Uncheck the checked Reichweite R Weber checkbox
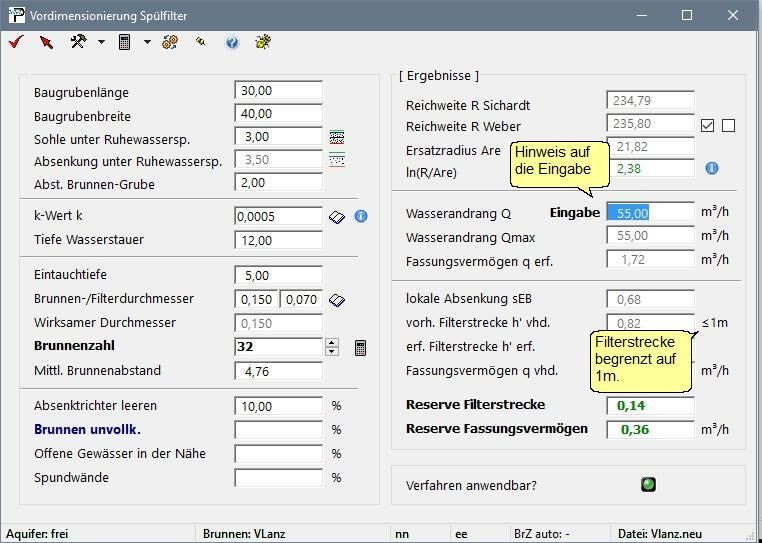Viewport: 762px width, 543px height. [x=708, y=126]
